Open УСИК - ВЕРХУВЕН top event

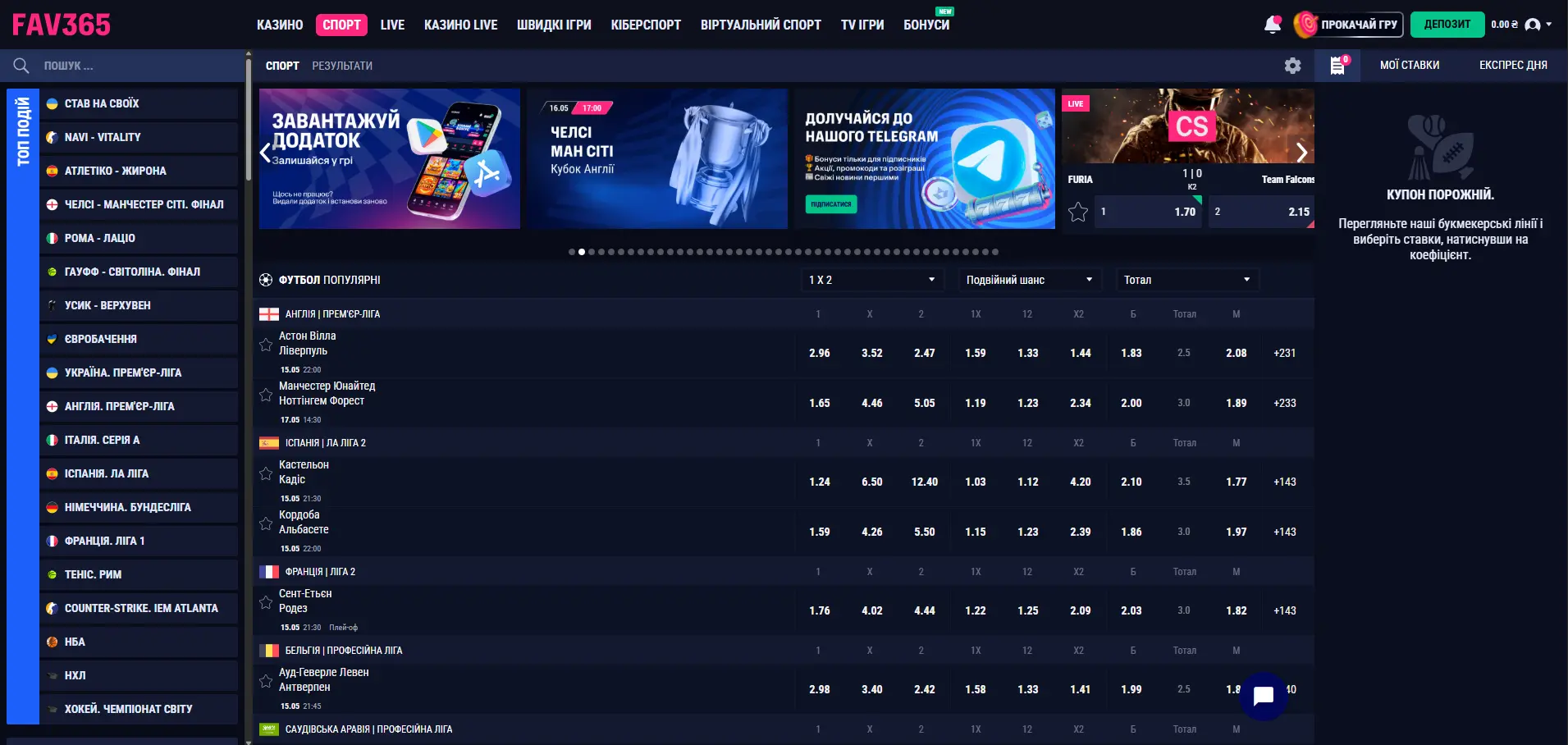139,305
